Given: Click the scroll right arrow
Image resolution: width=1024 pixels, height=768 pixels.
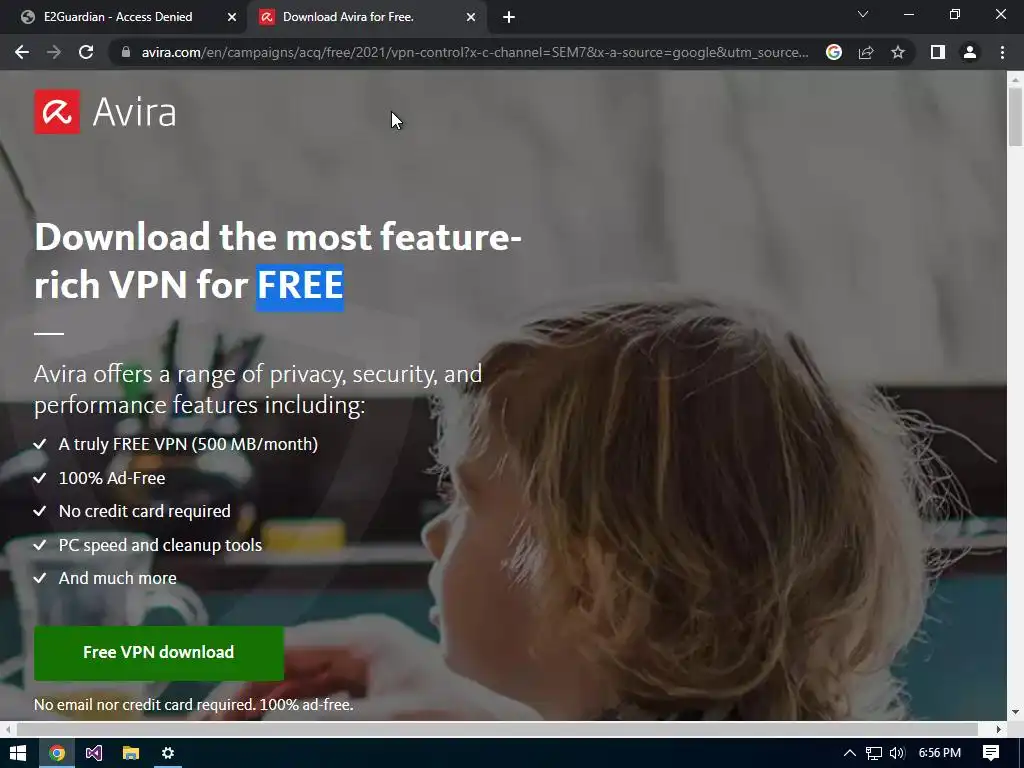Looking at the screenshot, I should pyautogui.click(x=999, y=729).
